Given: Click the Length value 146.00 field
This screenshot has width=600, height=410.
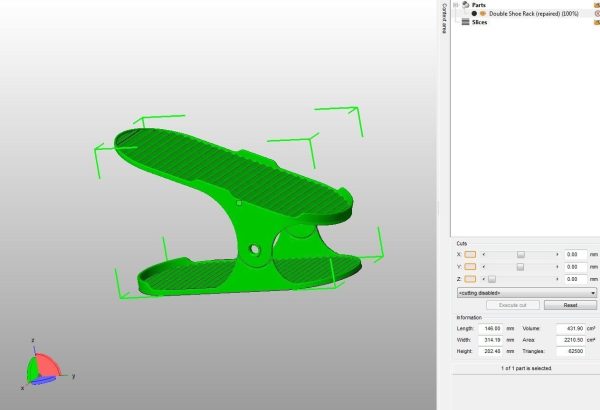Looking at the screenshot, I should [x=490, y=328].
